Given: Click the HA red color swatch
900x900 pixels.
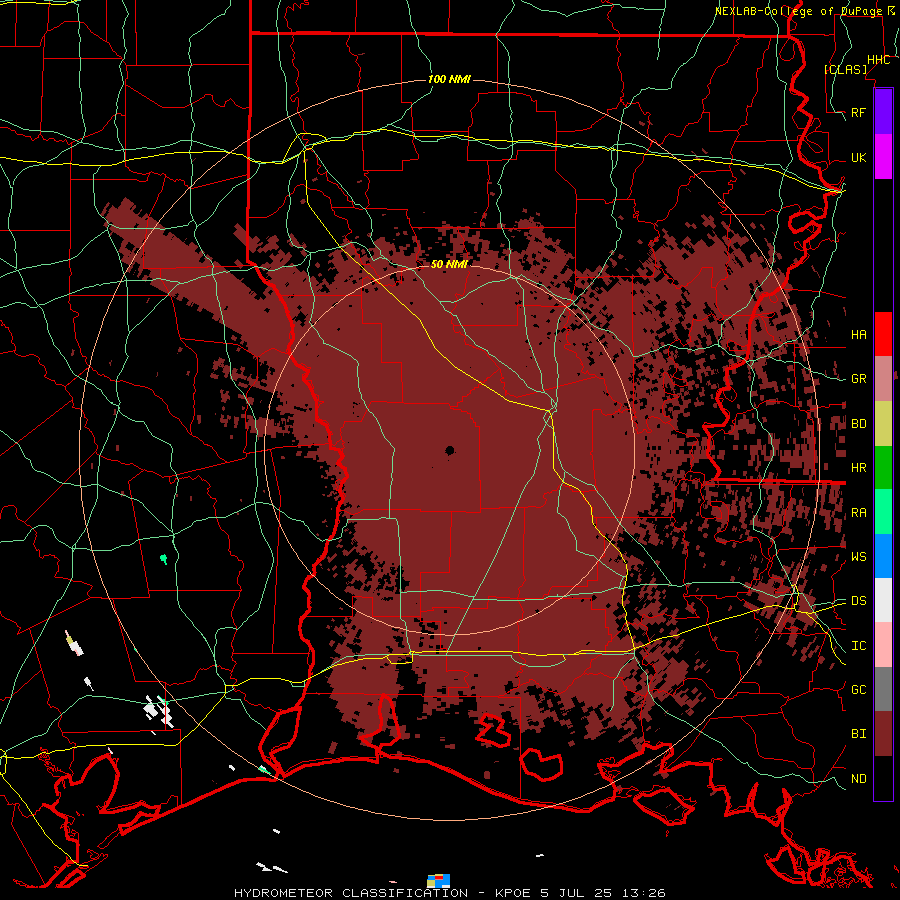Looking at the screenshot, I should pyautogui.click(x=883, y=334).
